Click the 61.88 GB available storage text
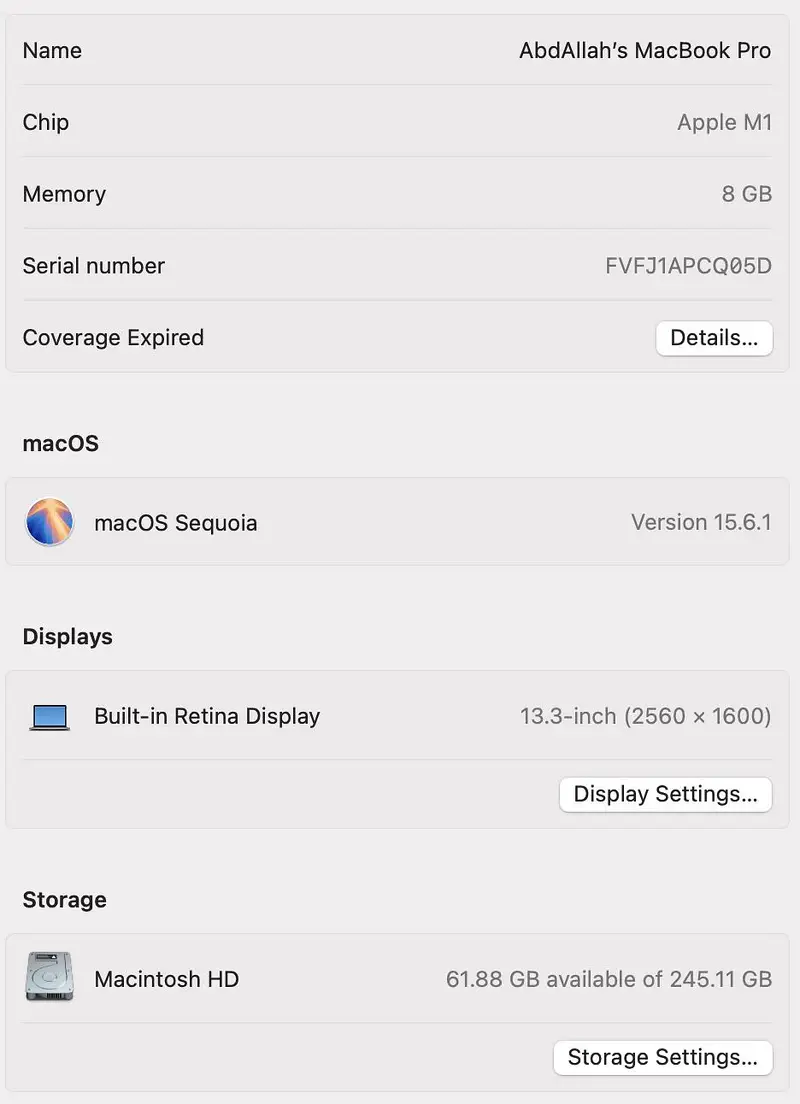 [608, 979]
